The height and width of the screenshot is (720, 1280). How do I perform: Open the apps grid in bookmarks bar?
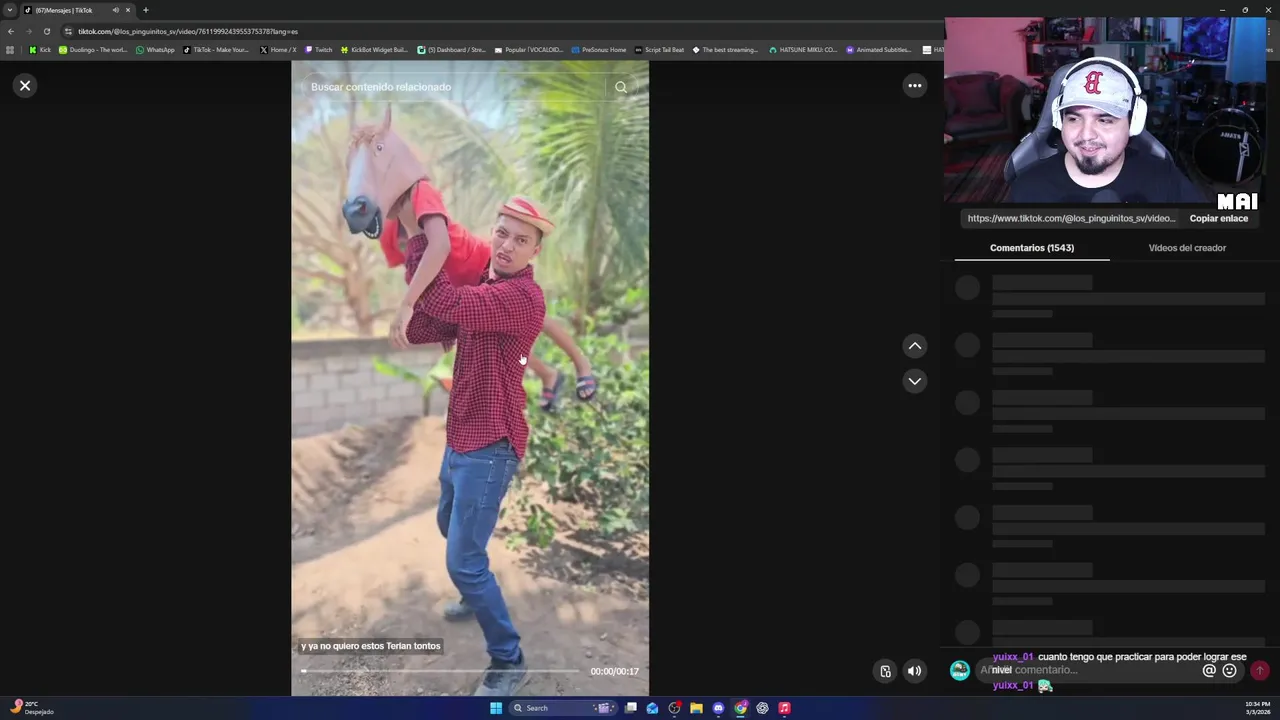10,49
